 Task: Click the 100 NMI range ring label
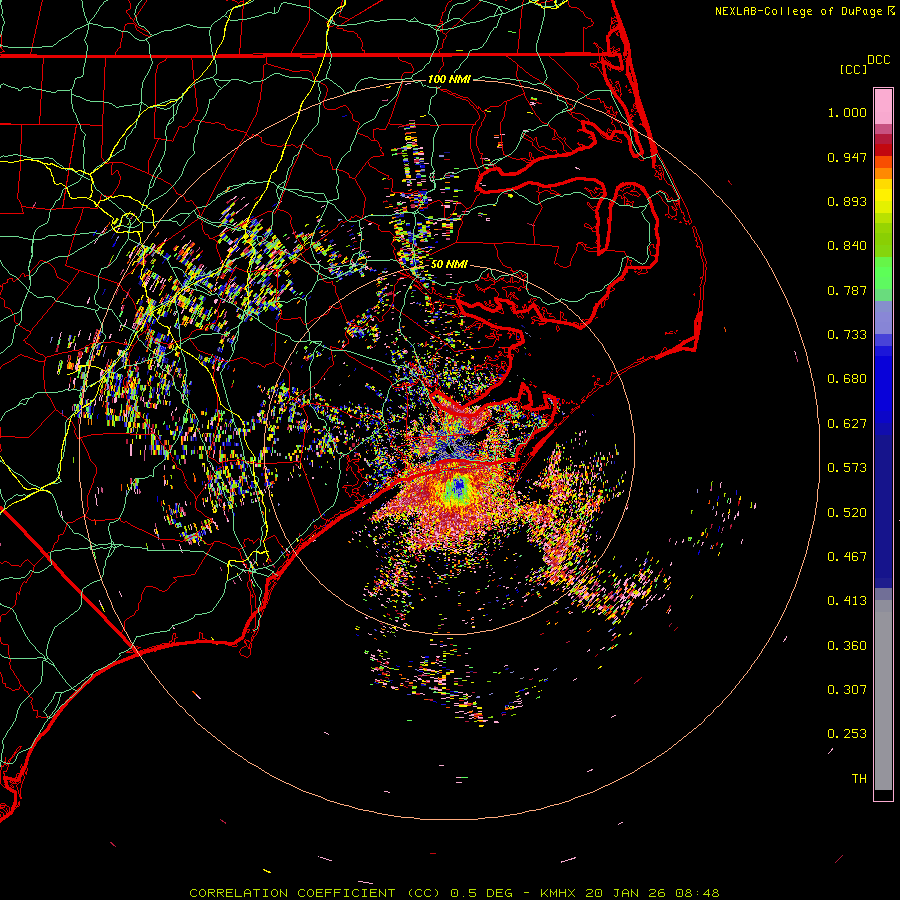pos(449,79)
